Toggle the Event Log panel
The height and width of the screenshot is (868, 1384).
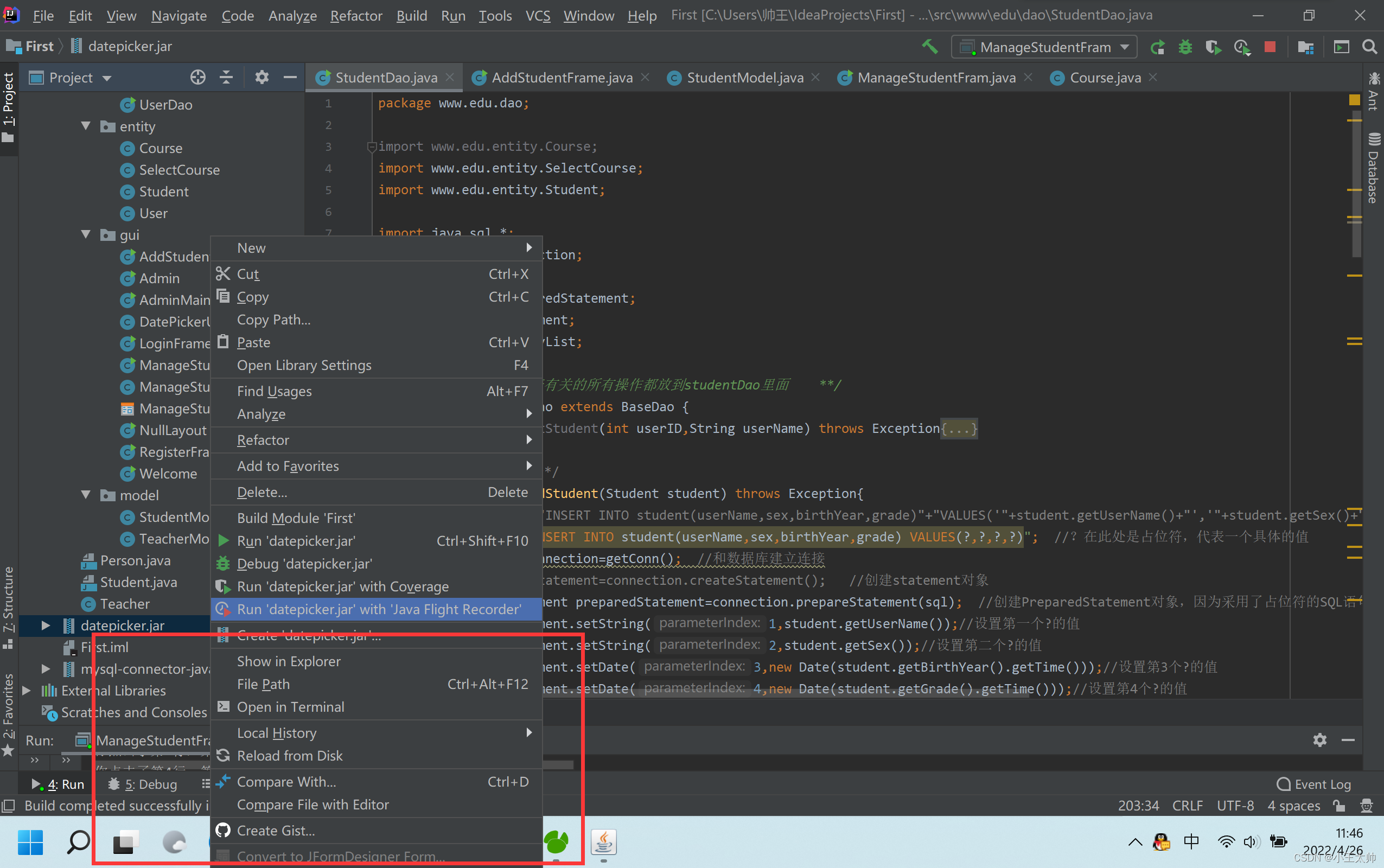click(1313, 784)
